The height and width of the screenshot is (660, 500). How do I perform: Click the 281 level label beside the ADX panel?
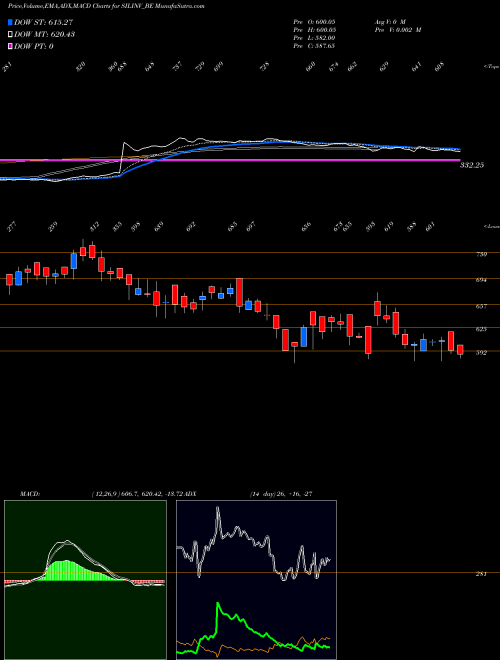[x=481, y=574]
